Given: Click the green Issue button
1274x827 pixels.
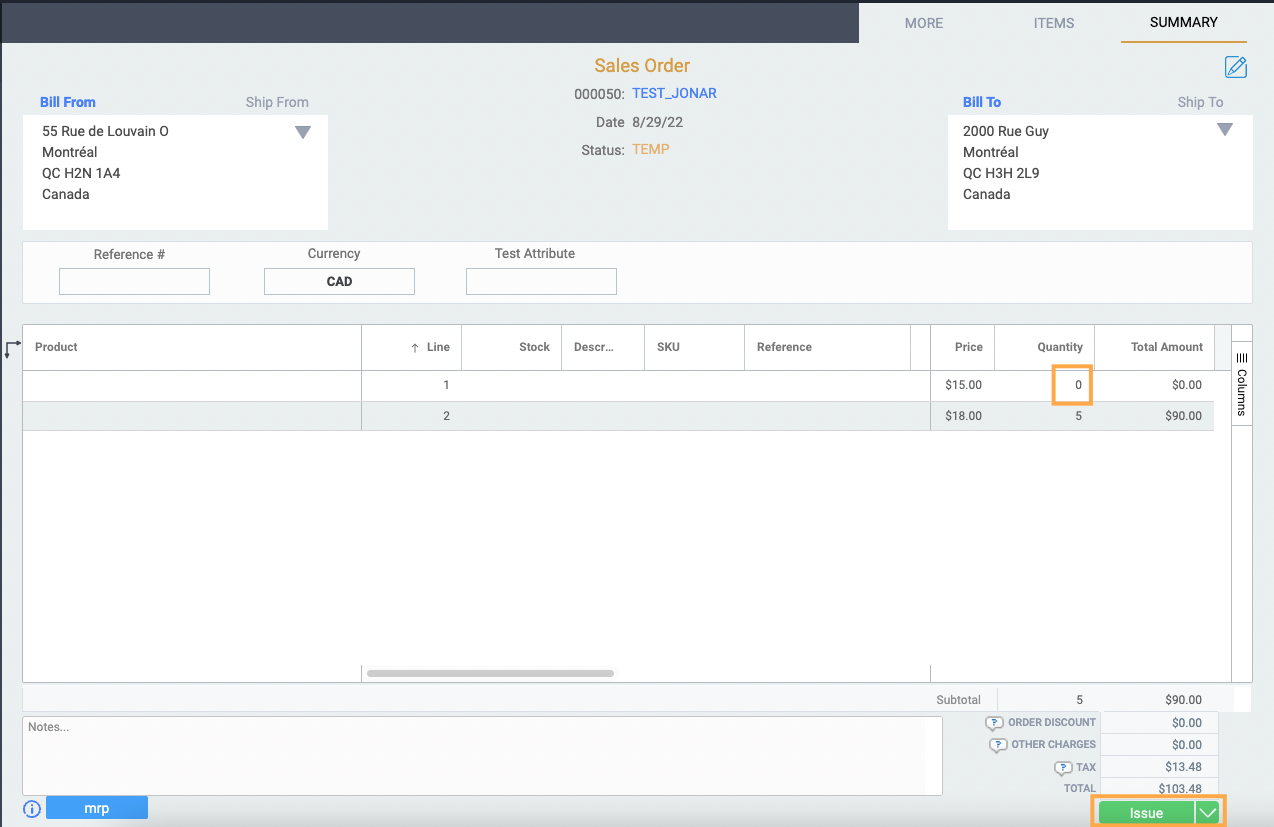Looking at the screenshot, I should click(x=1146, y=813).
